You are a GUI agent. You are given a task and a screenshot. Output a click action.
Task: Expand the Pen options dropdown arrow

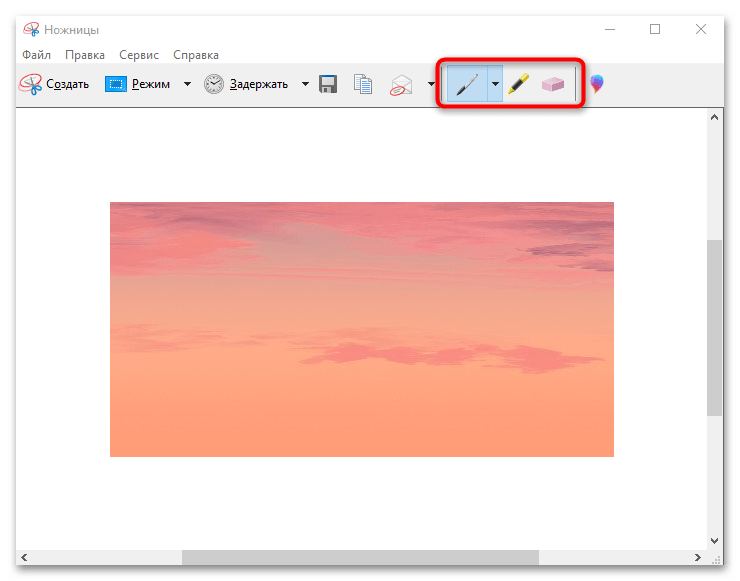pos(495,84)
